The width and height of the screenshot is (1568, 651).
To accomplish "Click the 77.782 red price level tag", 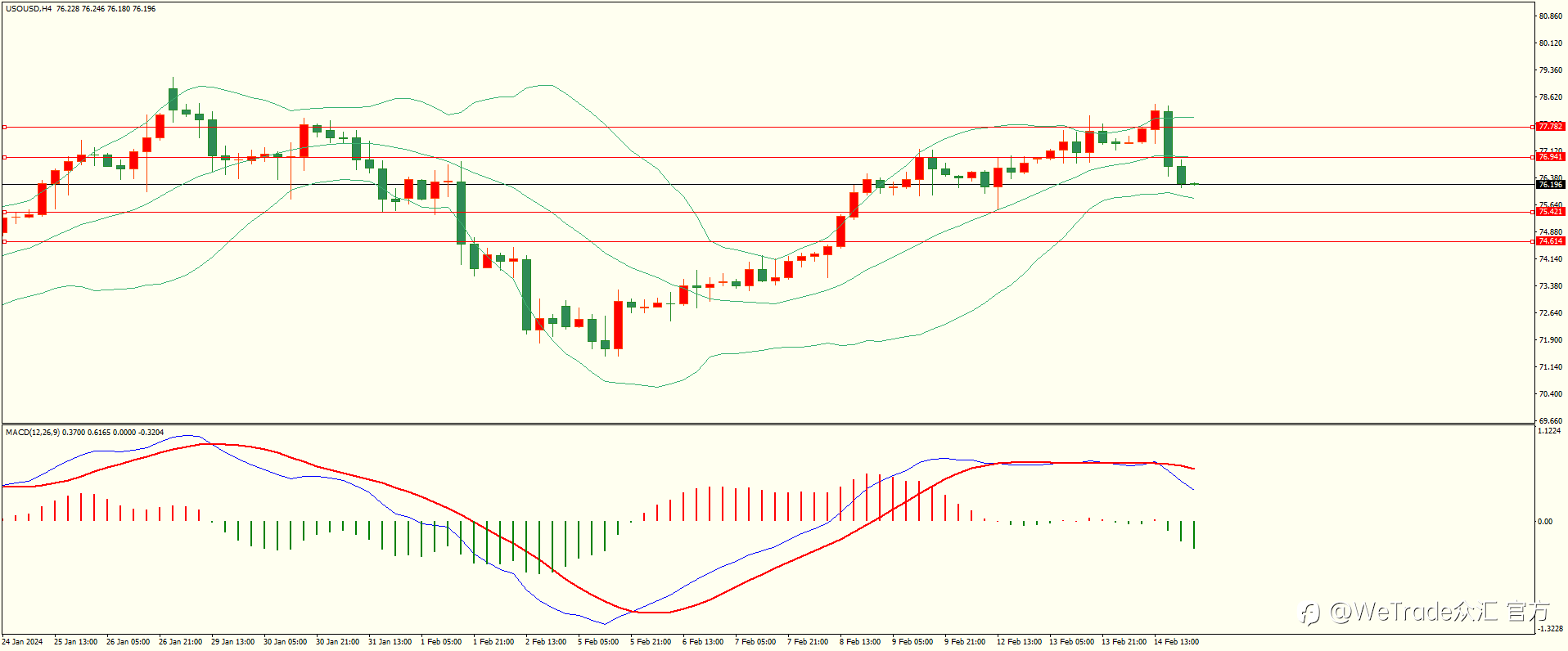I will pos(1550,127).
